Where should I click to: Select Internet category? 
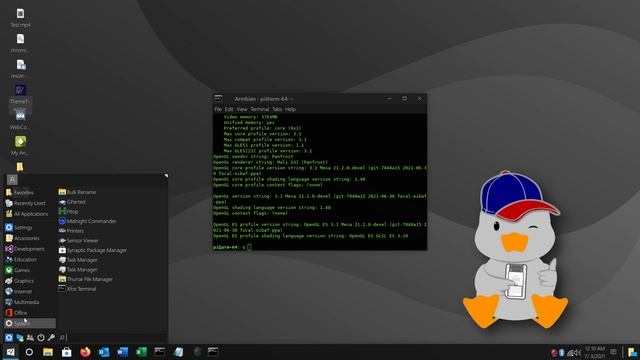coord(19,291)
